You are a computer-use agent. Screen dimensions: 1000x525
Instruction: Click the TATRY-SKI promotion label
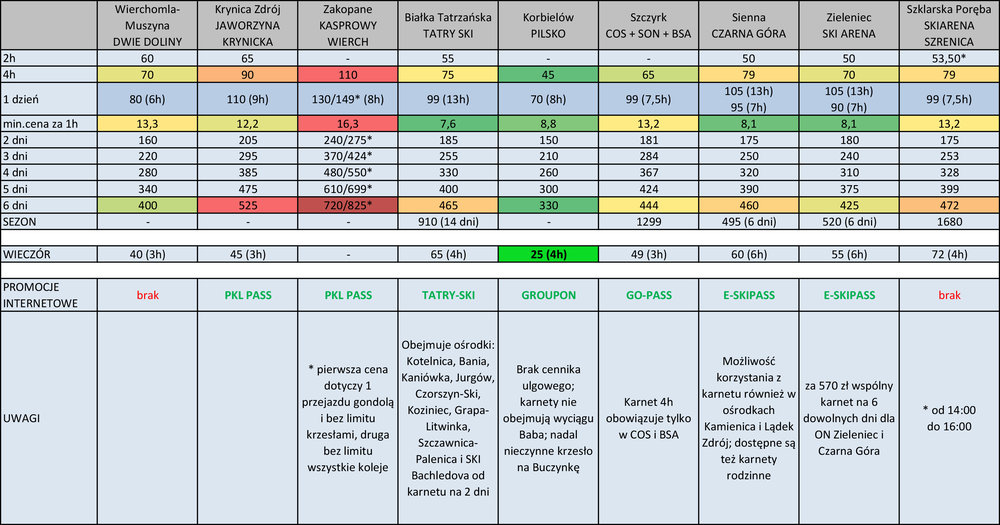pos(448,295)
